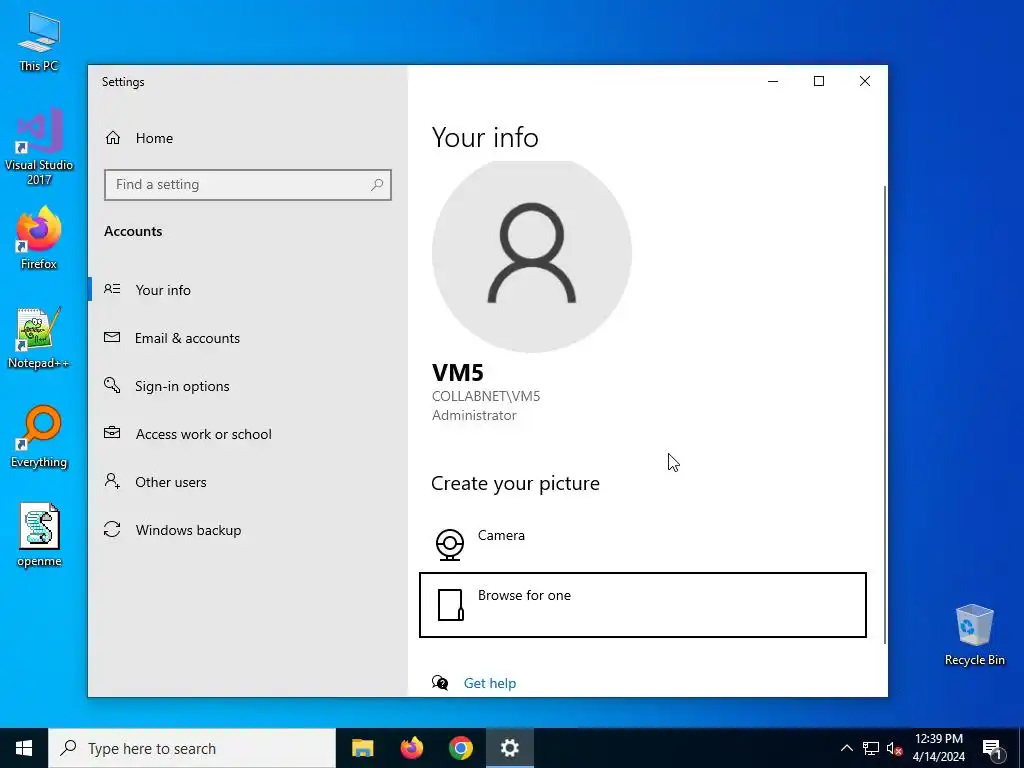Click the COLLABNET\VM5 domain text

(x=486, y=396)
